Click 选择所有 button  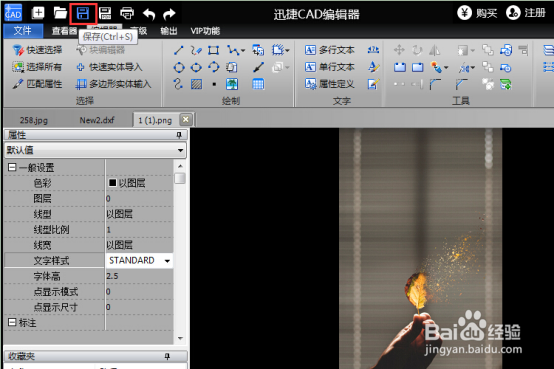pyautogui.click(x=37, y=67)
